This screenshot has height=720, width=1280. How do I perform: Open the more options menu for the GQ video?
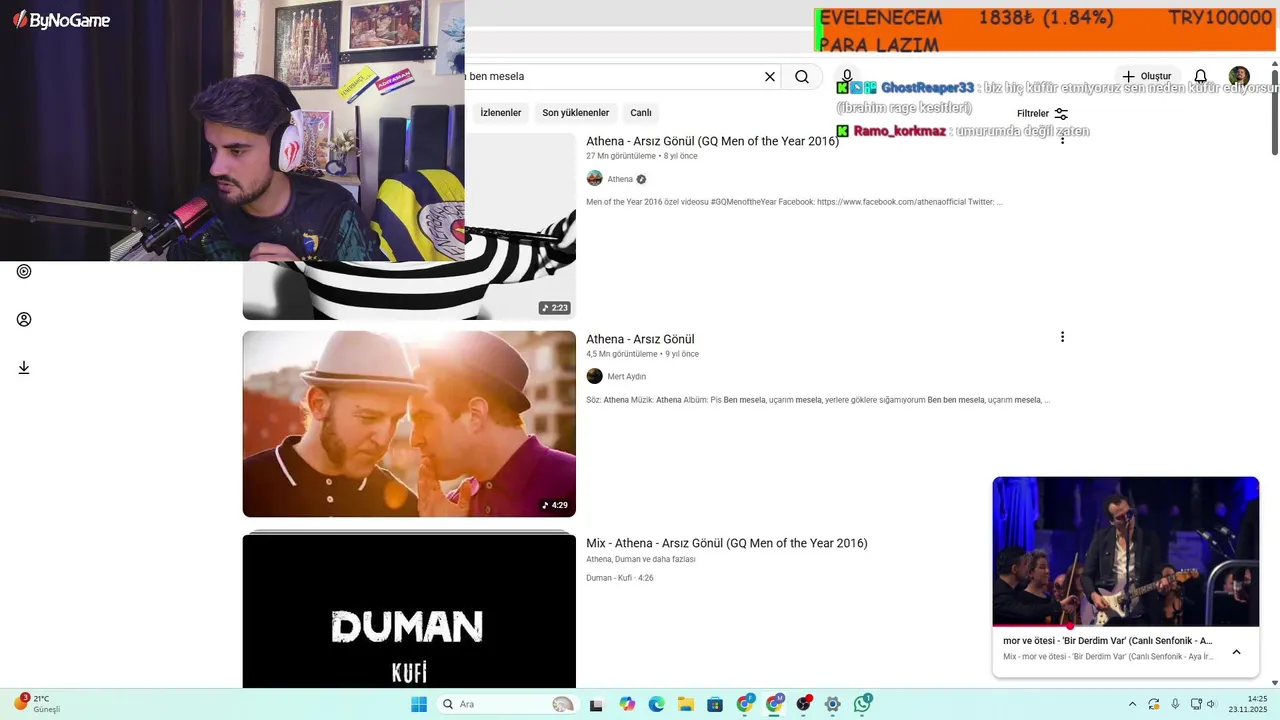pyautogui.click(x=1062, y=140)
